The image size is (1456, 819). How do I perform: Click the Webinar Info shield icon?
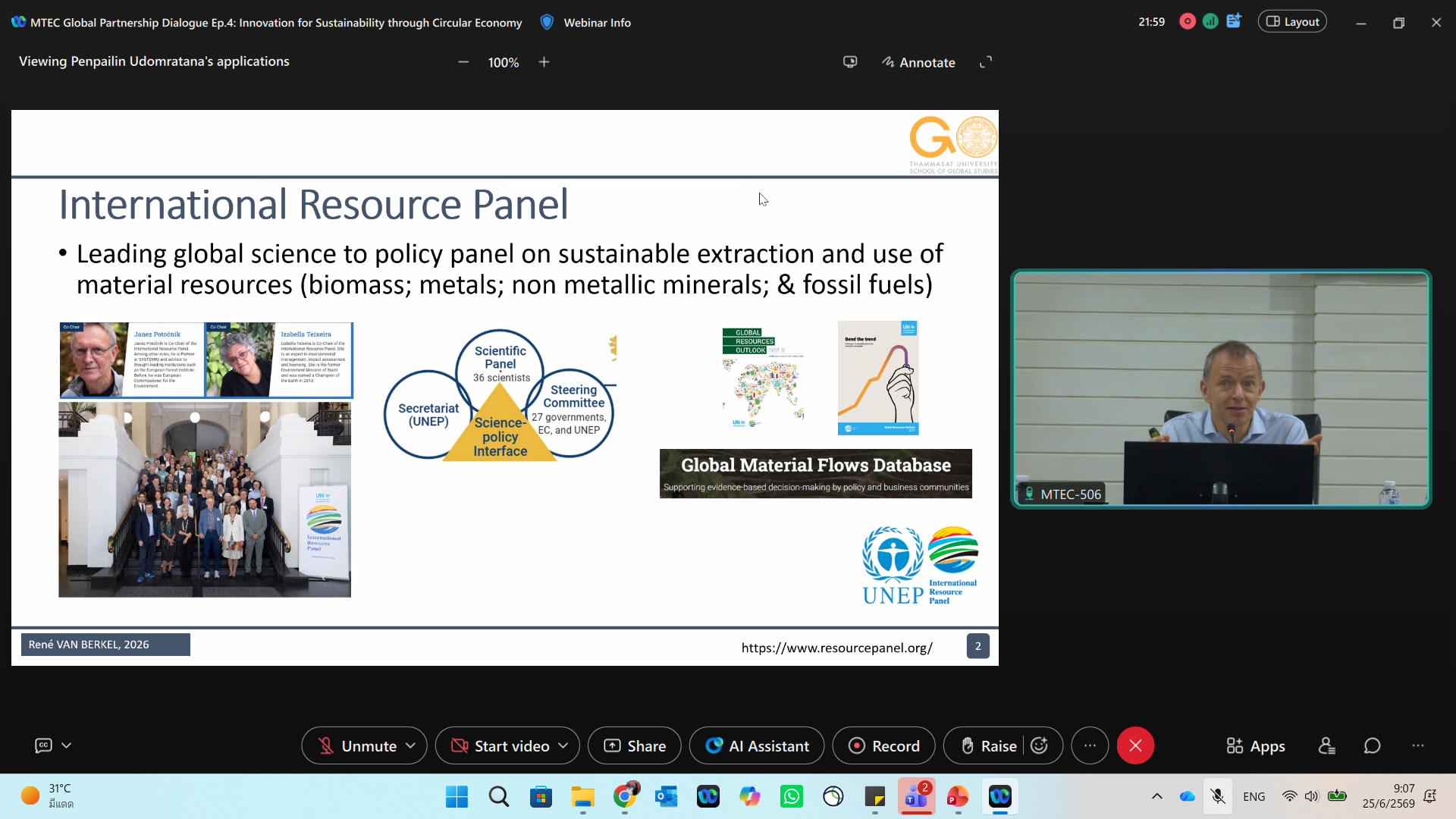(547, 22)
